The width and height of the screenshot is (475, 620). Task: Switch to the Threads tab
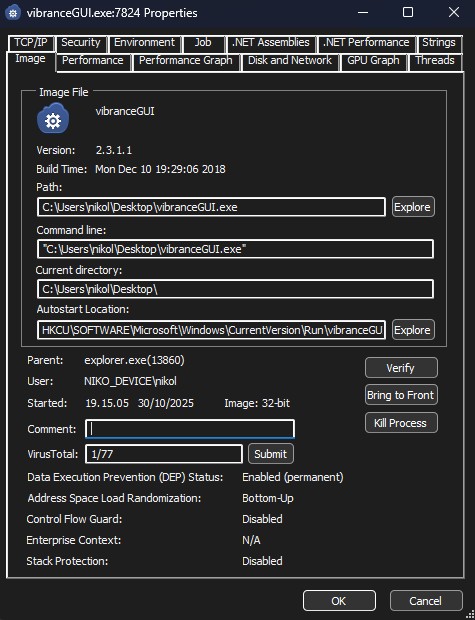[x=435, y=60]
